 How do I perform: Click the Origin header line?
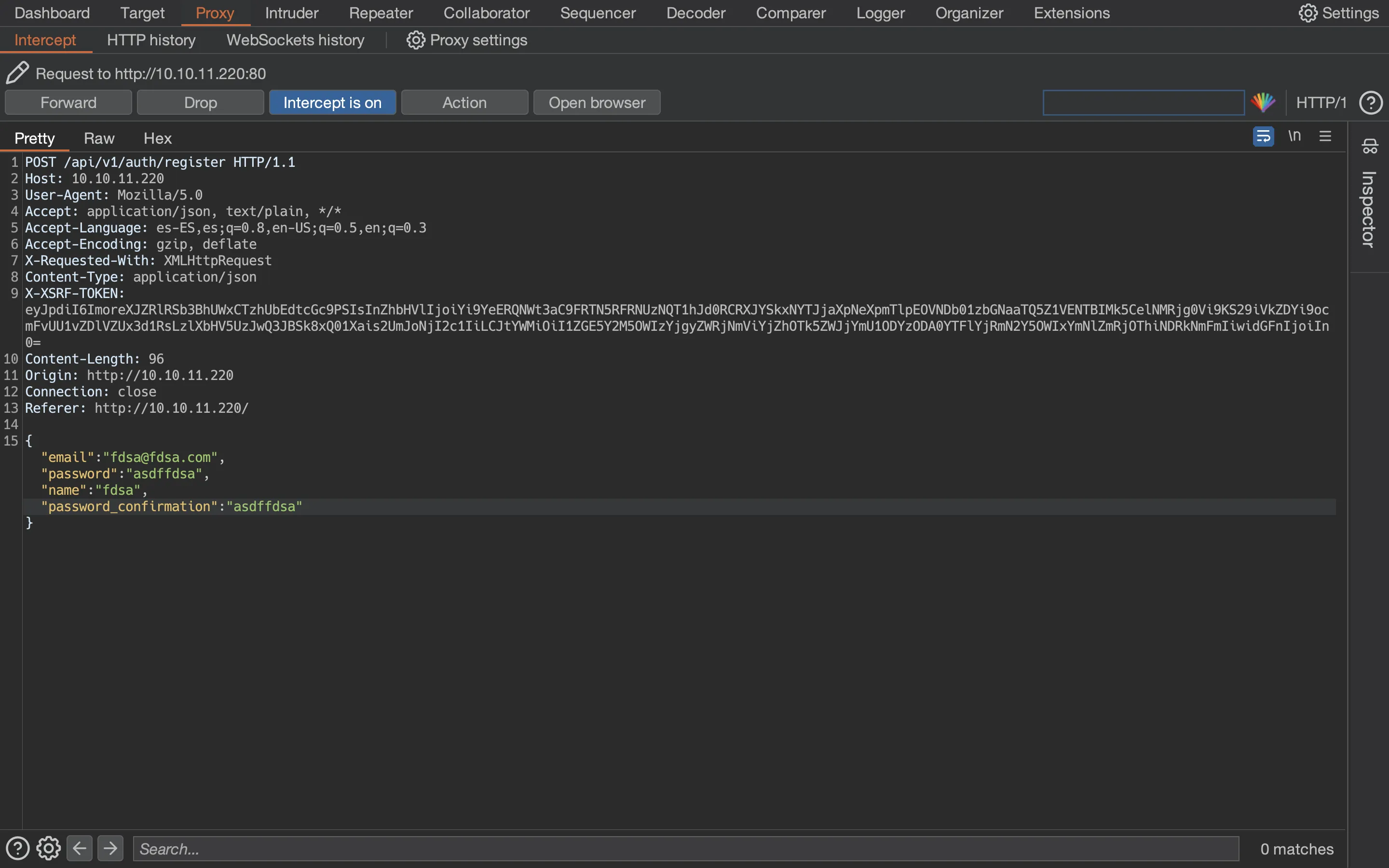129,376
